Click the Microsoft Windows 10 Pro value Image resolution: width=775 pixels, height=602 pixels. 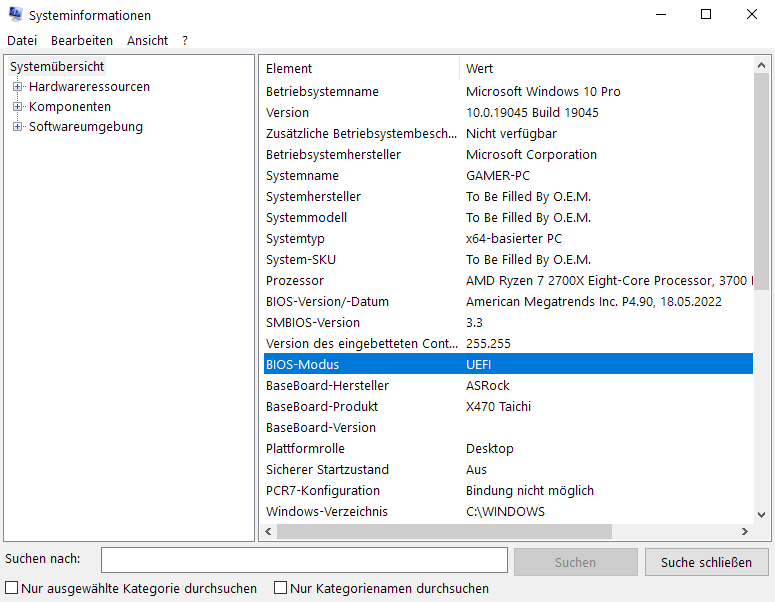pos(543,91)
